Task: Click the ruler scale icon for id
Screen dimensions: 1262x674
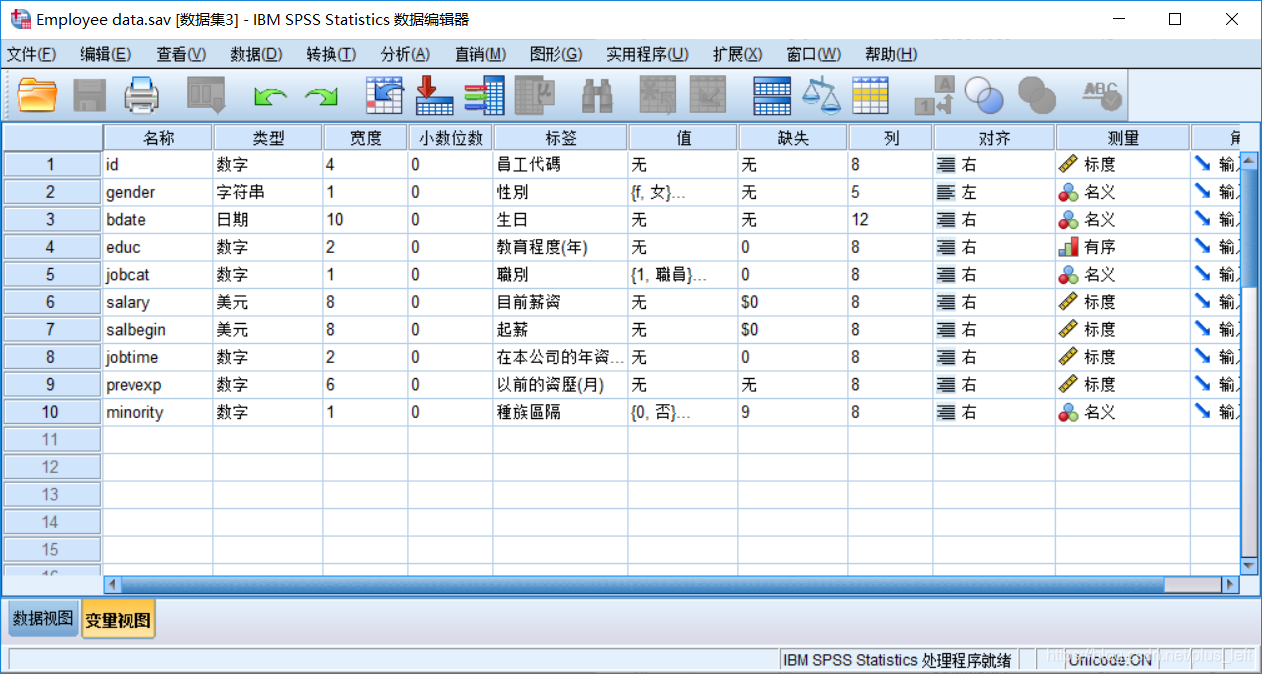Action: [x=1068, y=164]
